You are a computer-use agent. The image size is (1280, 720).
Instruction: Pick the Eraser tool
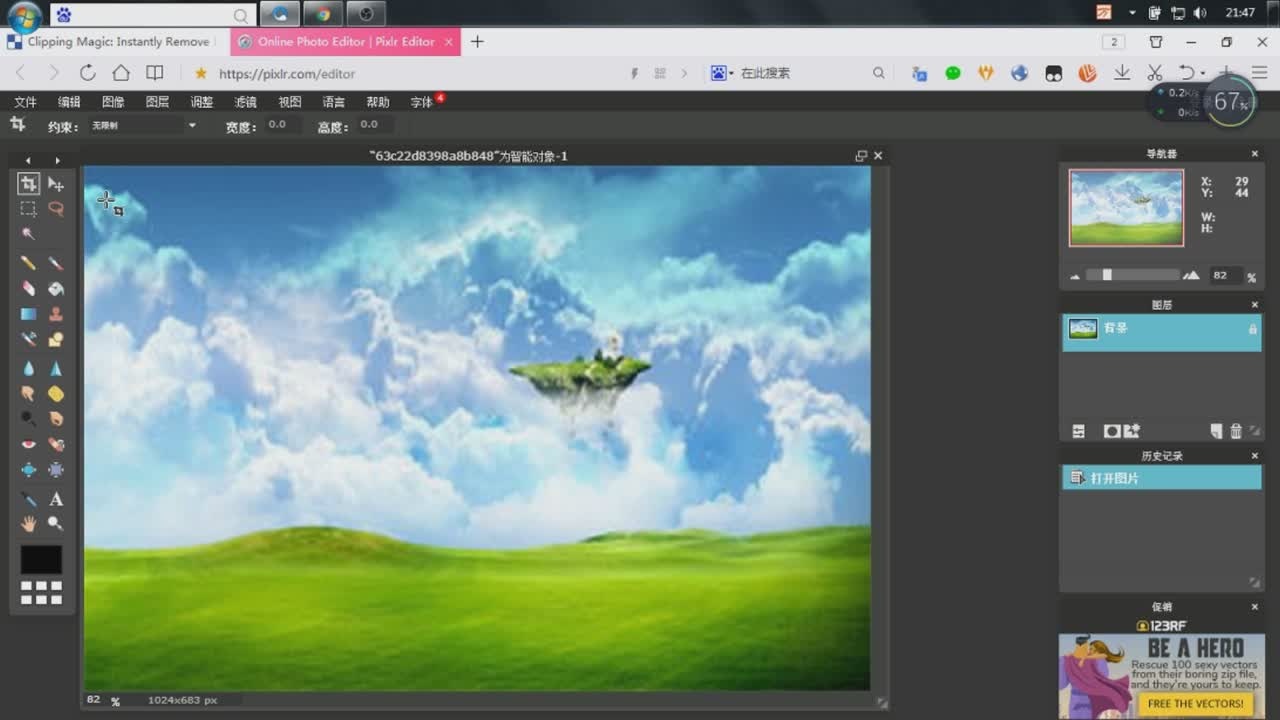pyautogui.click(x=28, y=289)
